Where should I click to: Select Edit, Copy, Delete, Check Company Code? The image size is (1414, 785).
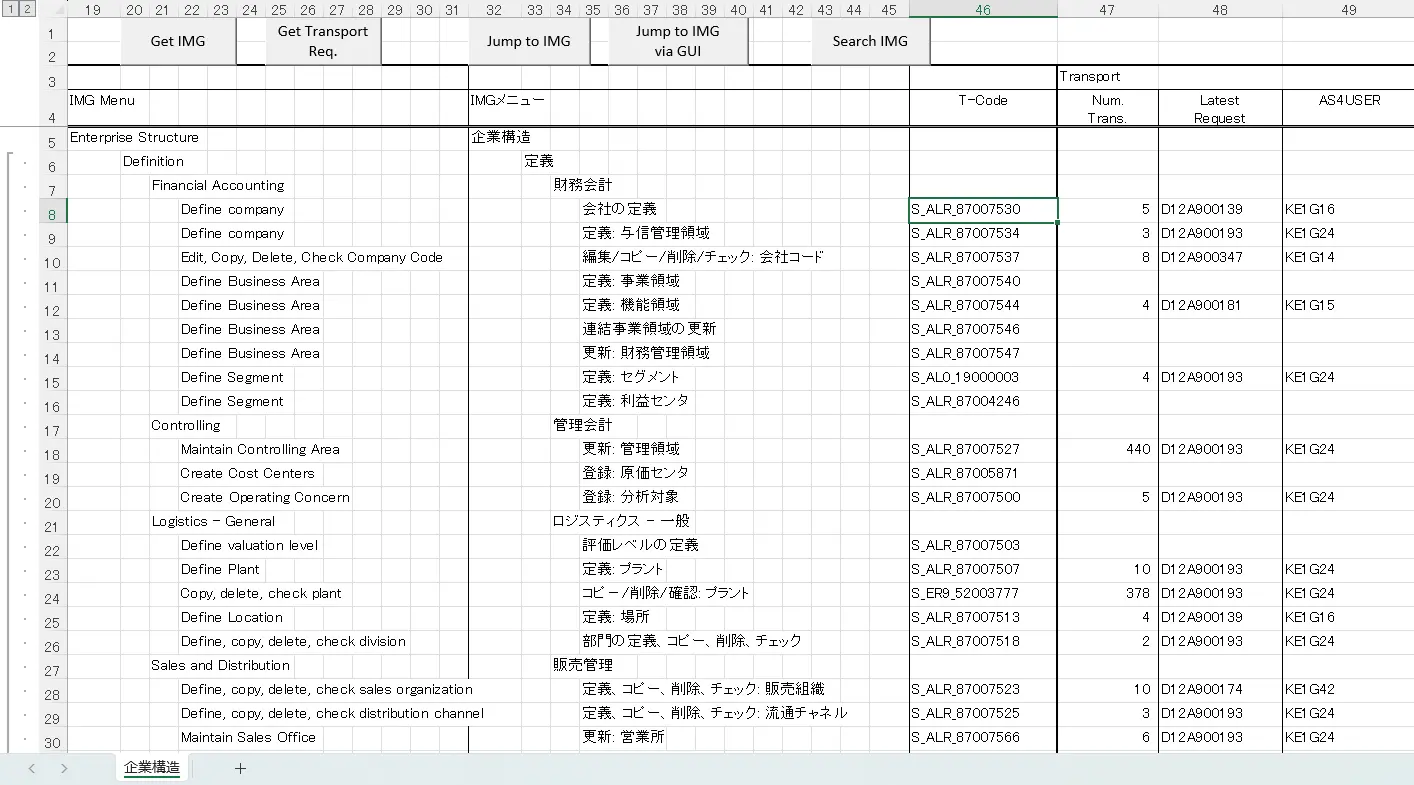click(x=311, y=258)
